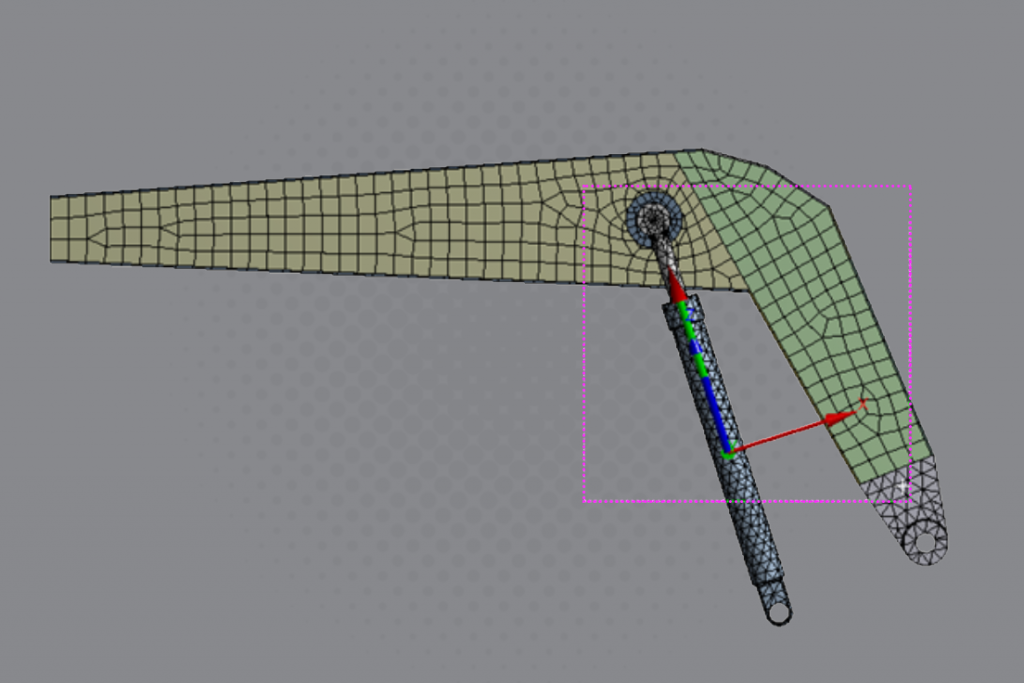Select the pin joint circle at the boom elbow
Screen dimensions: 1024x683
654,218
